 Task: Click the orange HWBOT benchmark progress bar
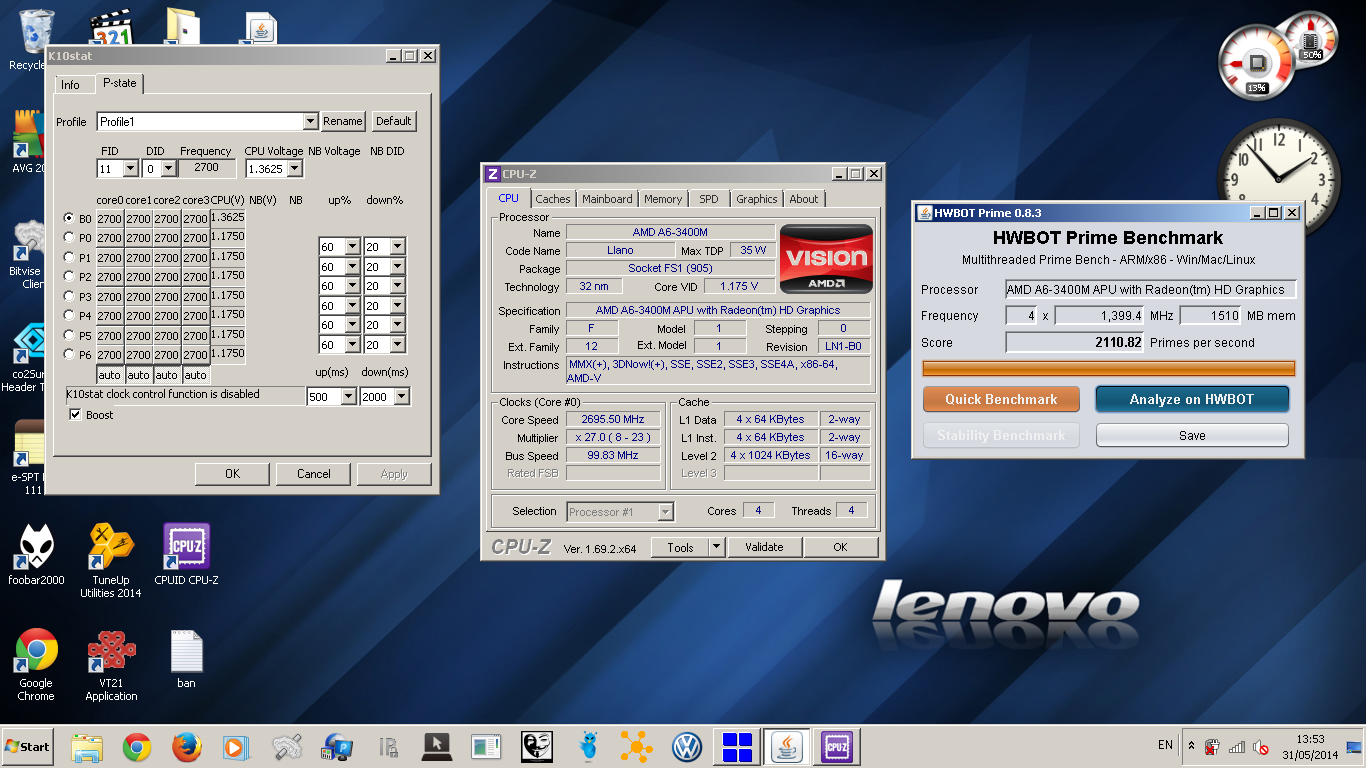(x=1108, y=368)
